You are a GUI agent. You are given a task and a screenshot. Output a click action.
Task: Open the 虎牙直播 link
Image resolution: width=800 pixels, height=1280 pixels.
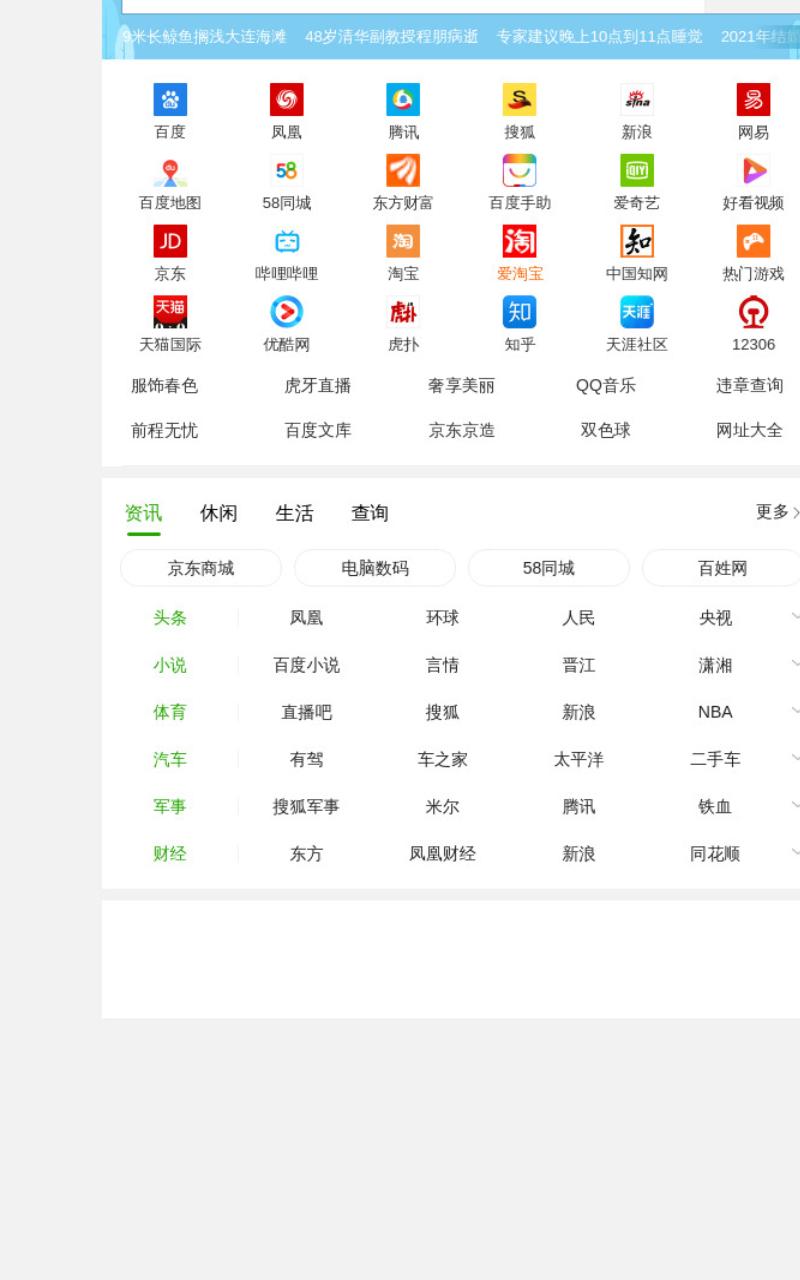318,386
